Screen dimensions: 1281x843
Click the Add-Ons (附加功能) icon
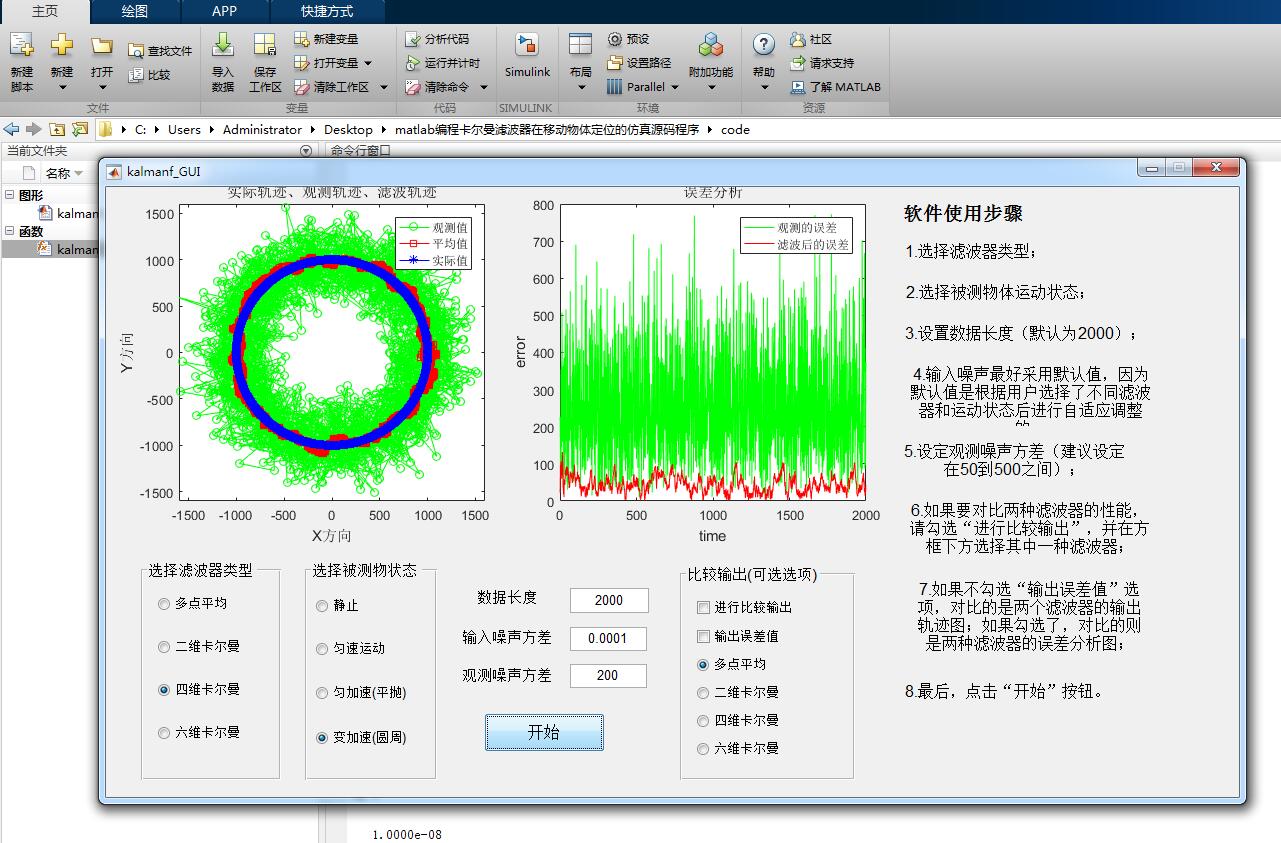(711, 45)
